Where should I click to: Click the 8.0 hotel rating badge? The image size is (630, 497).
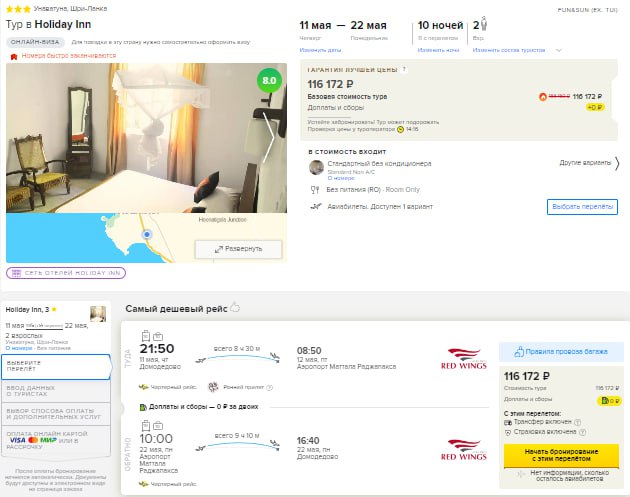(269, 80)
